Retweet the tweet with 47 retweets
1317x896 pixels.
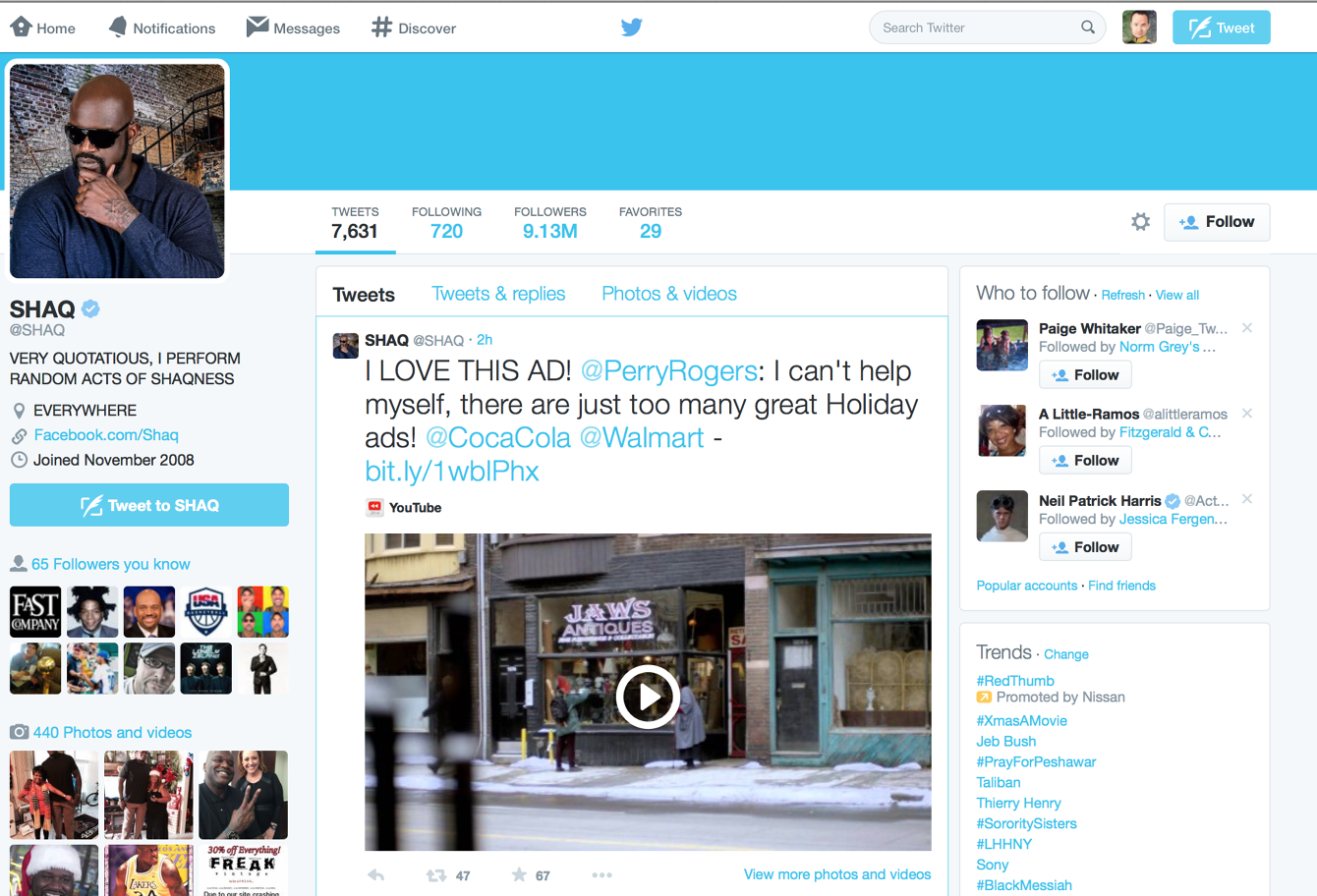coord(435,875)
